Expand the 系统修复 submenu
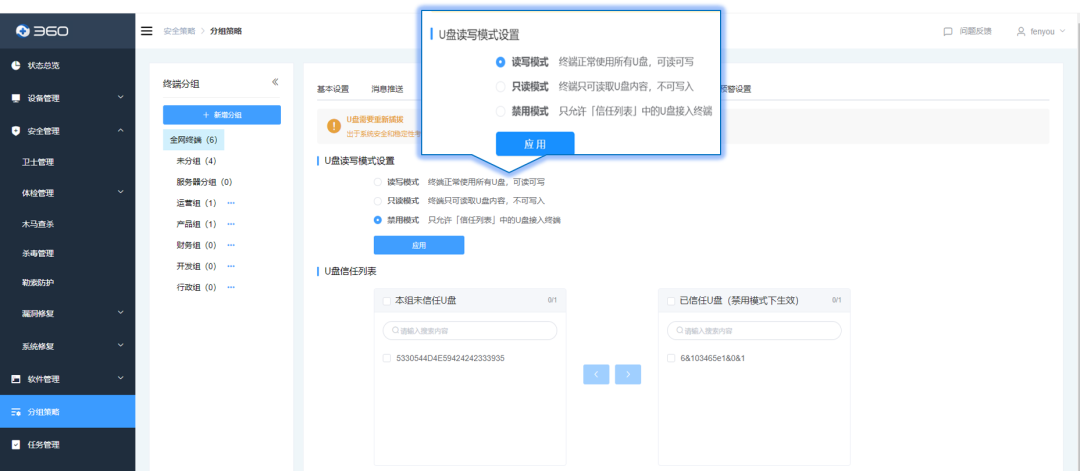Image resolution: width=1080 pixels, height=471 pixels. coord(68,346)
